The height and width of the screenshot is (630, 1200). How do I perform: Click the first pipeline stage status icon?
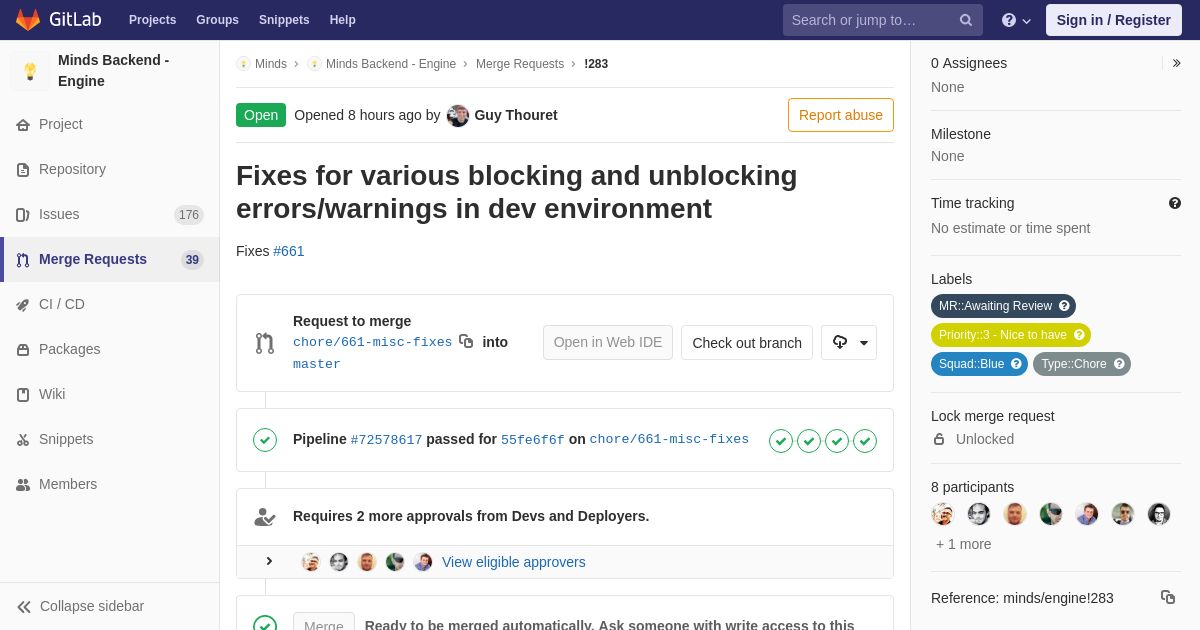(781, 441)
